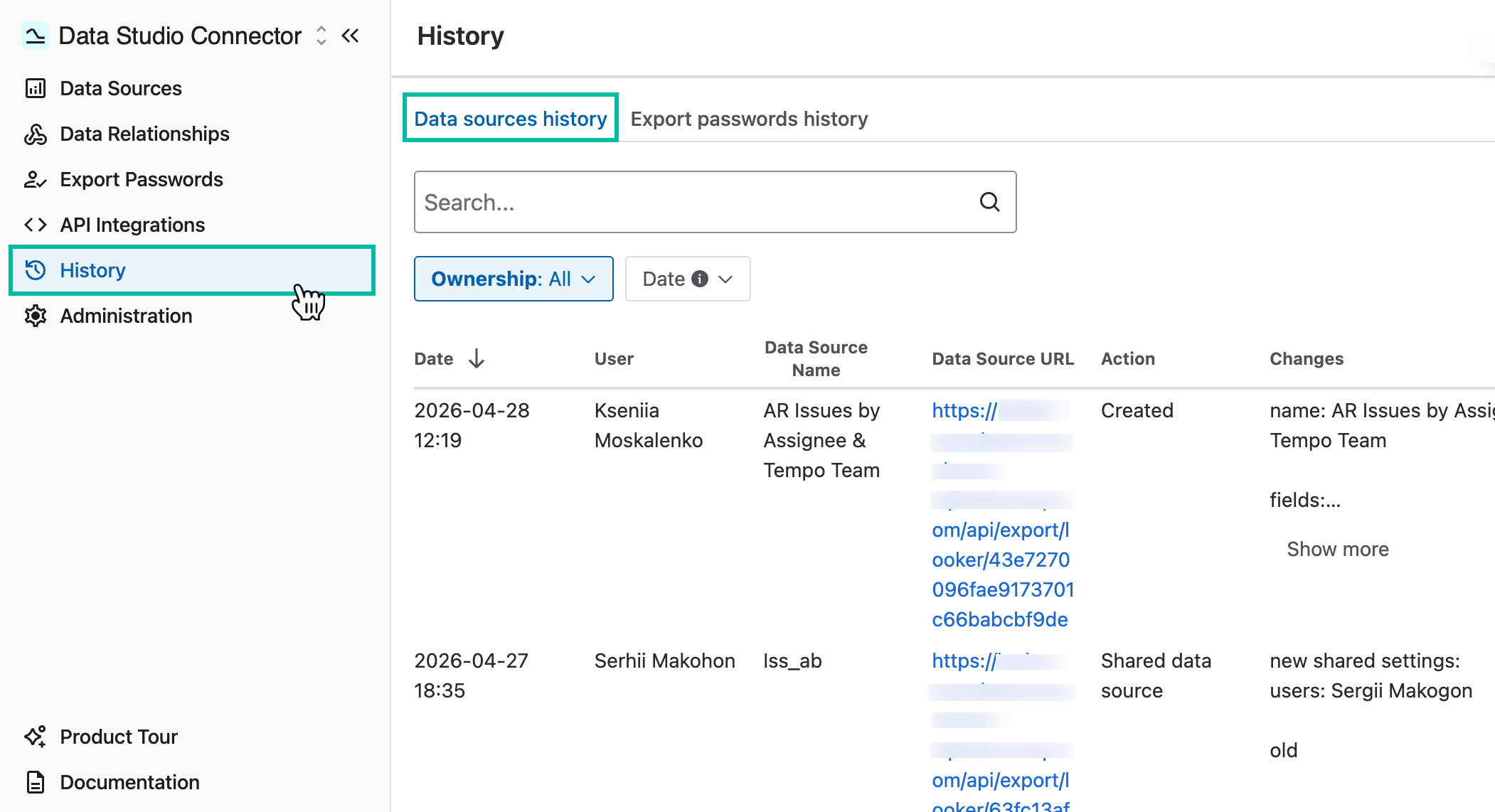Click the Administration gear icon

pos(36,316)
